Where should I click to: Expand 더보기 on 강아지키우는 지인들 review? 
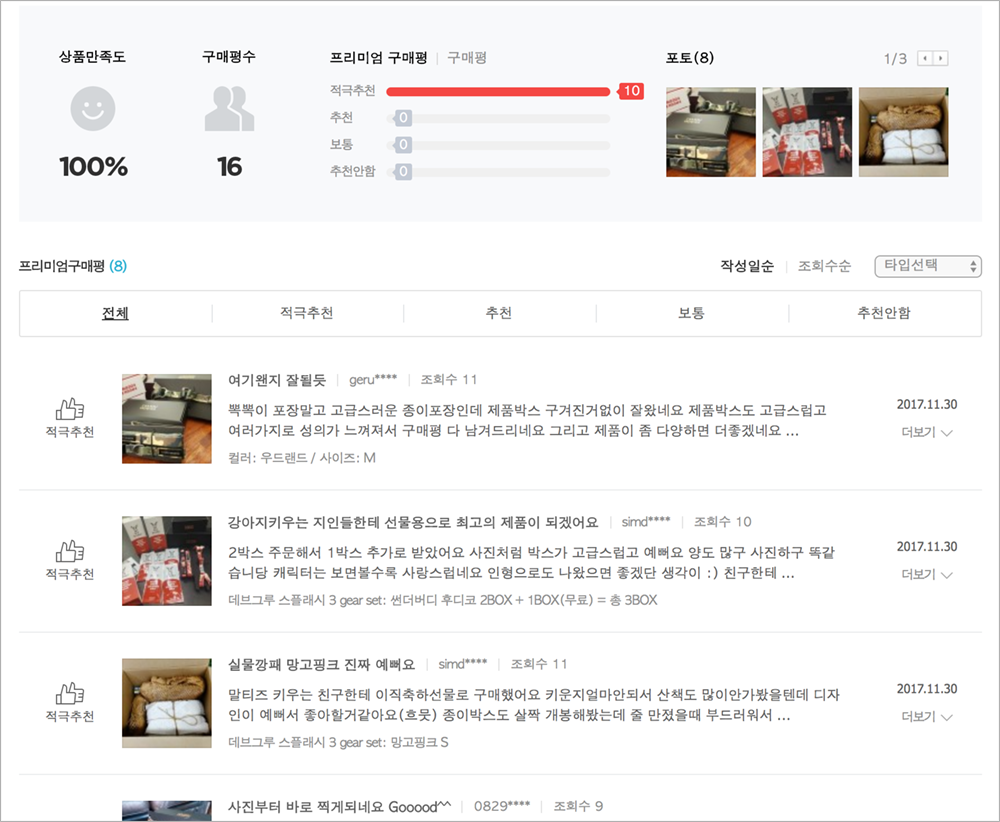(x=927, y=575)
